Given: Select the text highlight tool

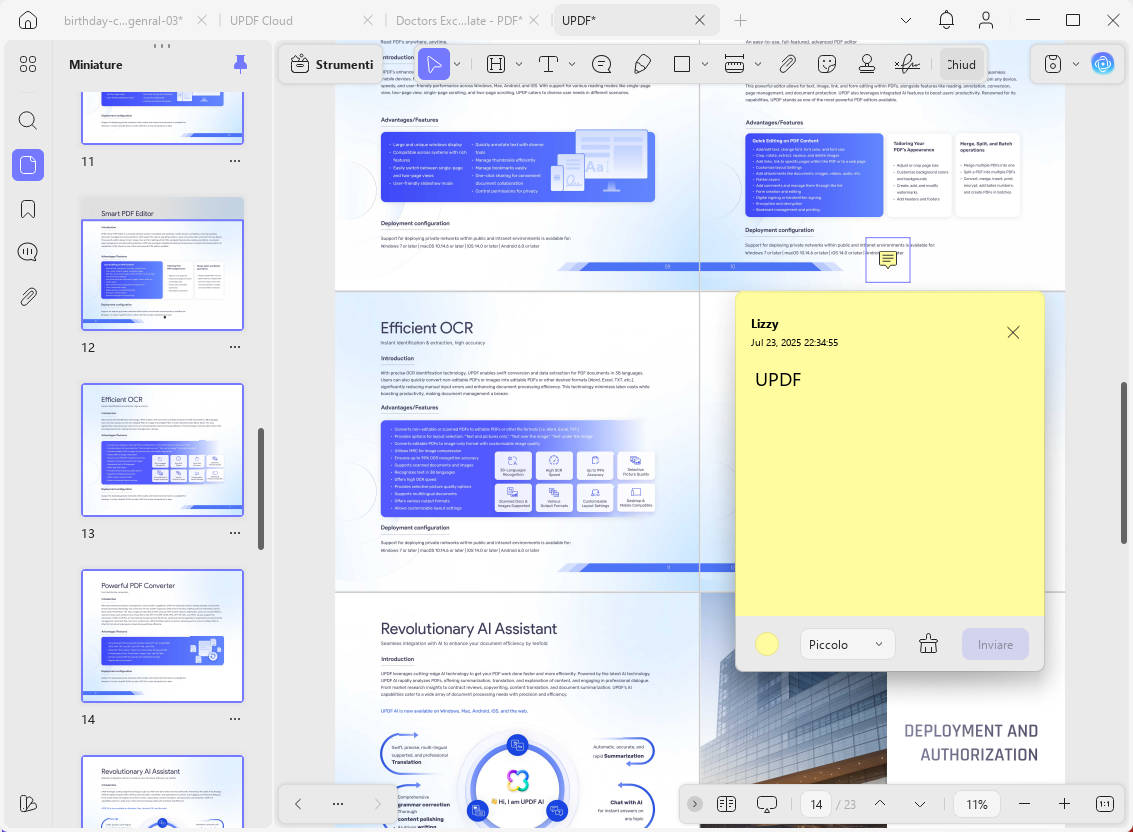Looking at the screenshot, I should [x=496, y=64].
